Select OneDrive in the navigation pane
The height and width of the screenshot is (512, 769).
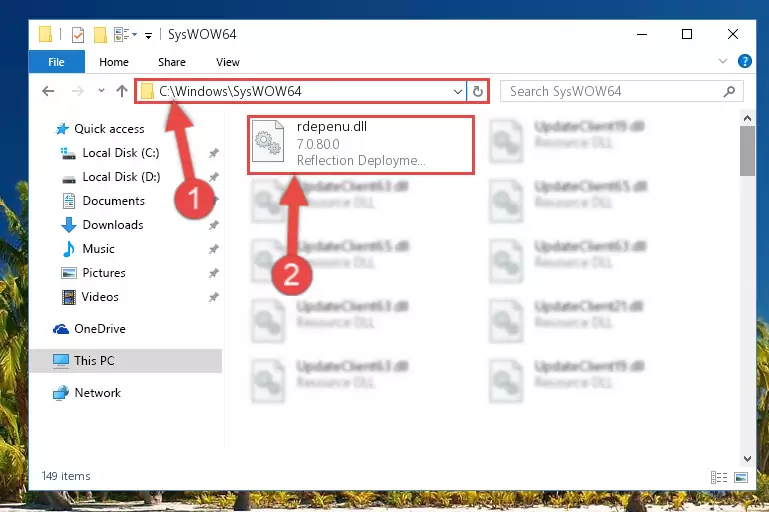coord(100,329)
